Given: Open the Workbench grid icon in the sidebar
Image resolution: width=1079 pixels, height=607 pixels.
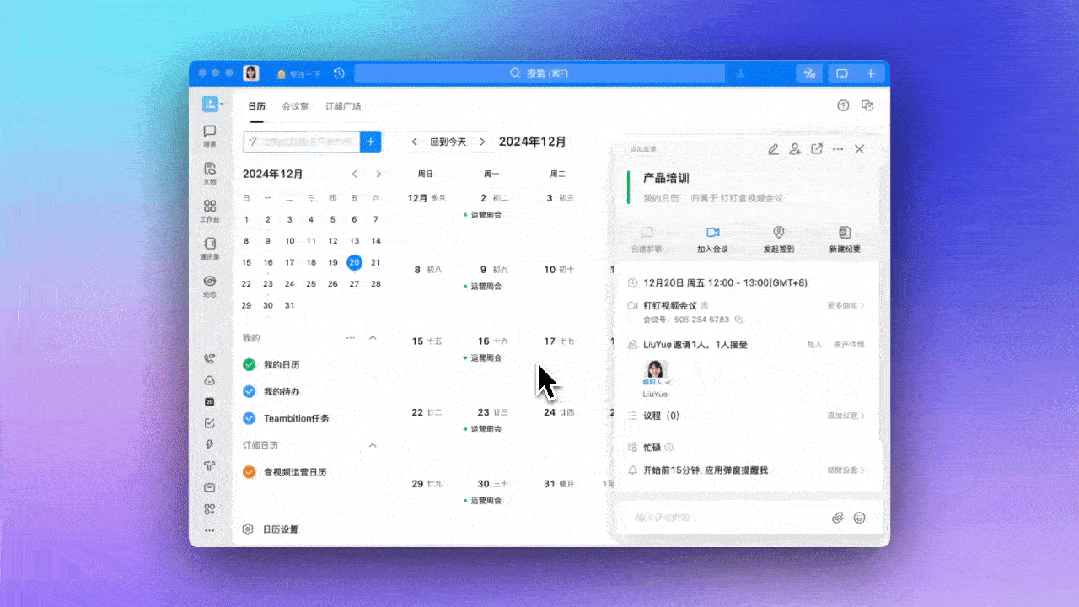Looking at the screenshot, I should click(210, 206).
